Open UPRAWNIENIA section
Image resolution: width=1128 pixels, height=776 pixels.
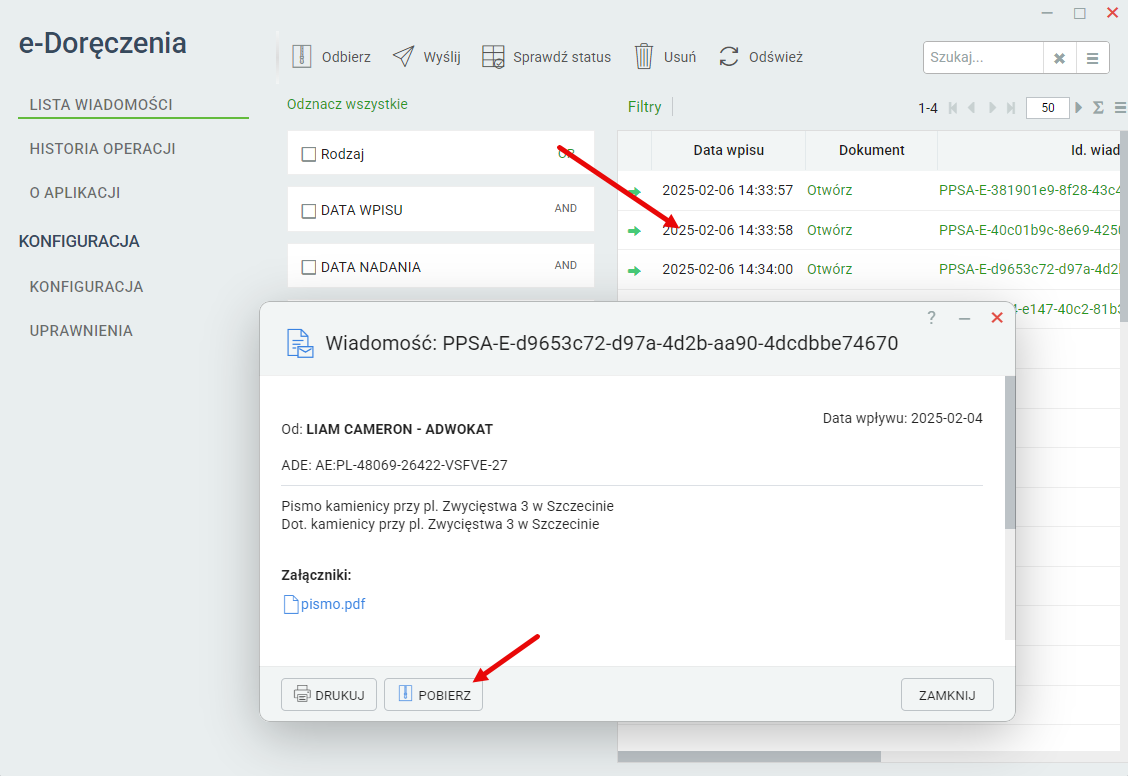pyautogui.click(x=81, y=331)
